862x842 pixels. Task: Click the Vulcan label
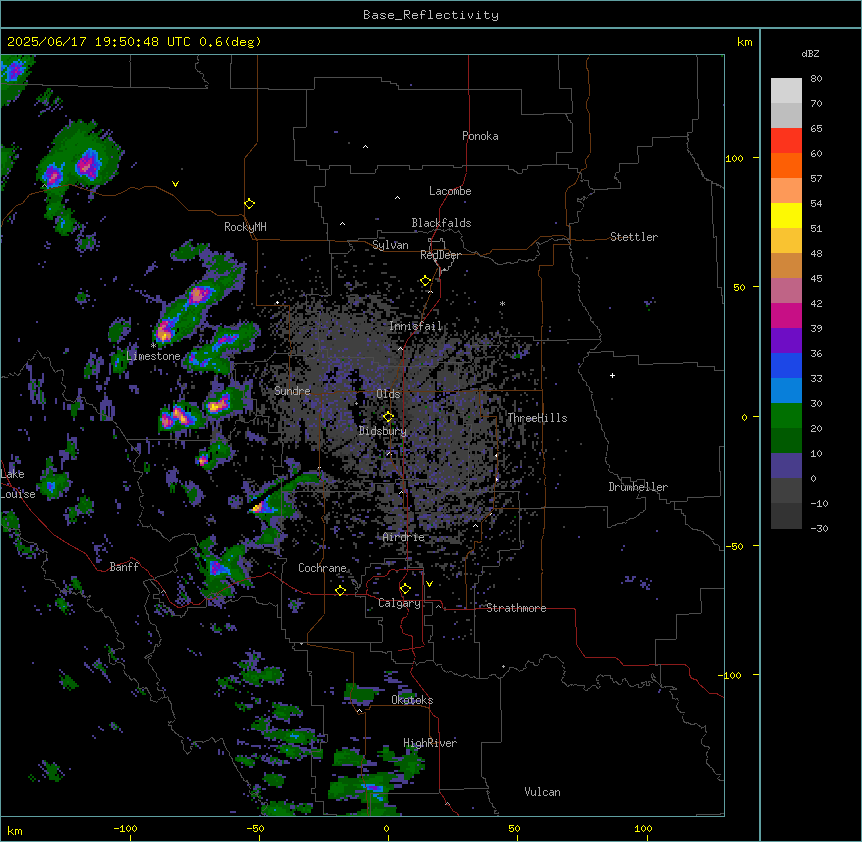(x=543, y=792)
